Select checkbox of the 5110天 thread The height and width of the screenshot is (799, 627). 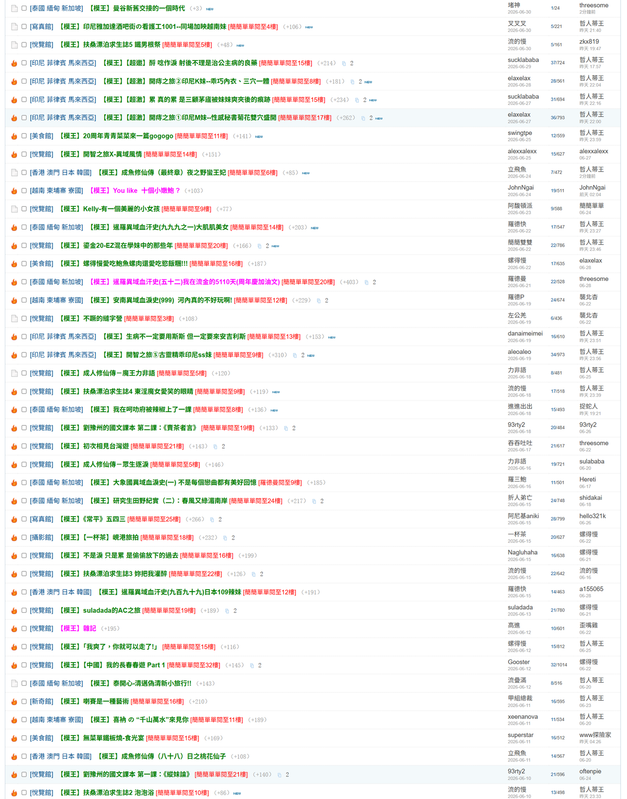coord(24,282)
